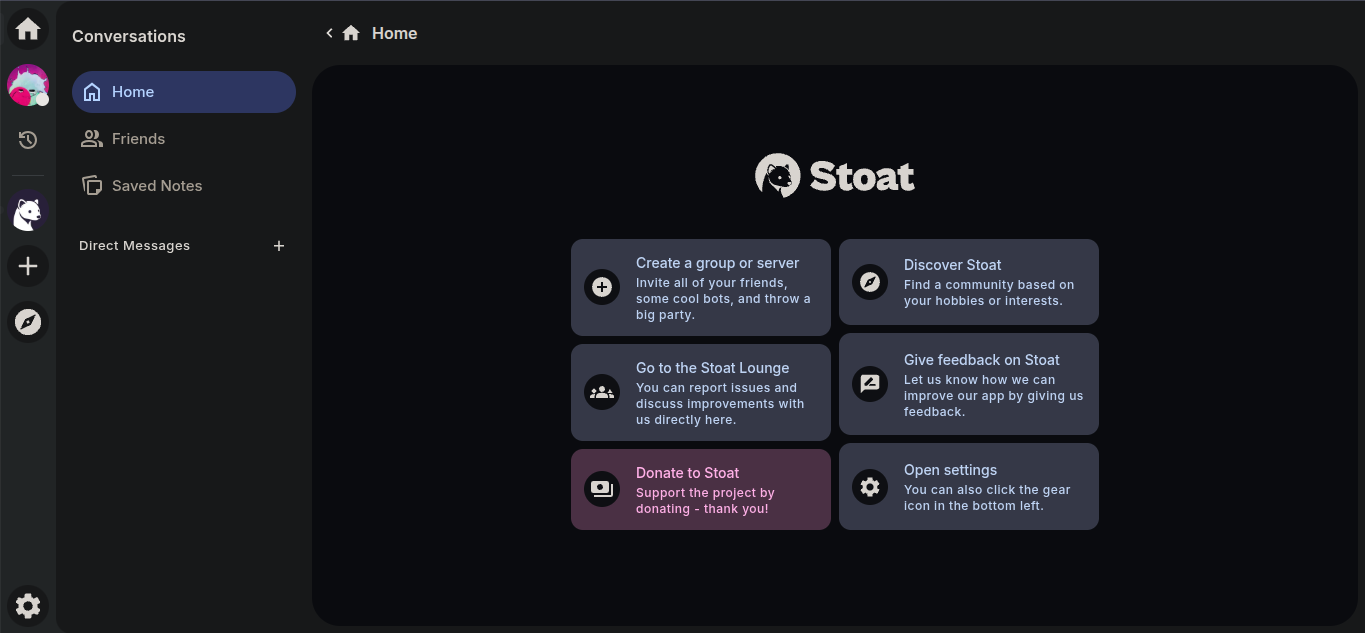Screen dimensions: 1365x633
Task: Open Give feedback on Stoat card
Action: pyautogui.click(x=968, y=384)
